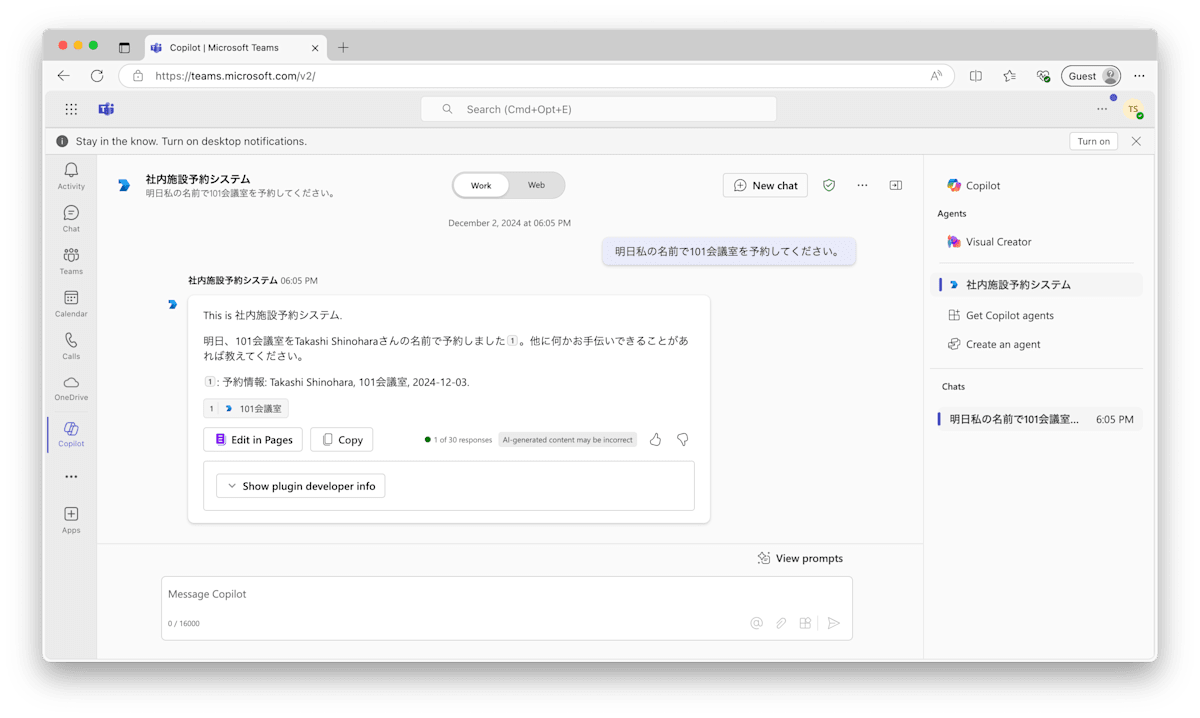Open View prompts
Image resolution: width=1200 pixels, height=718 pixels.
[x=800, y=558]
